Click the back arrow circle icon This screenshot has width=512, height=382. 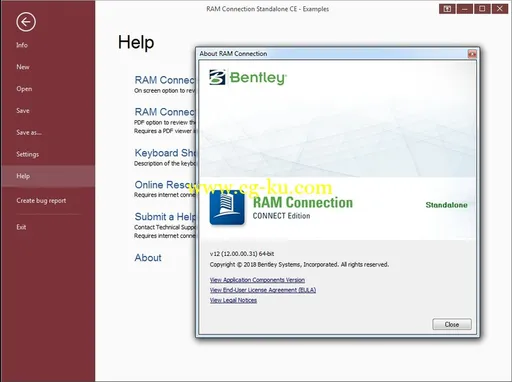26,22
